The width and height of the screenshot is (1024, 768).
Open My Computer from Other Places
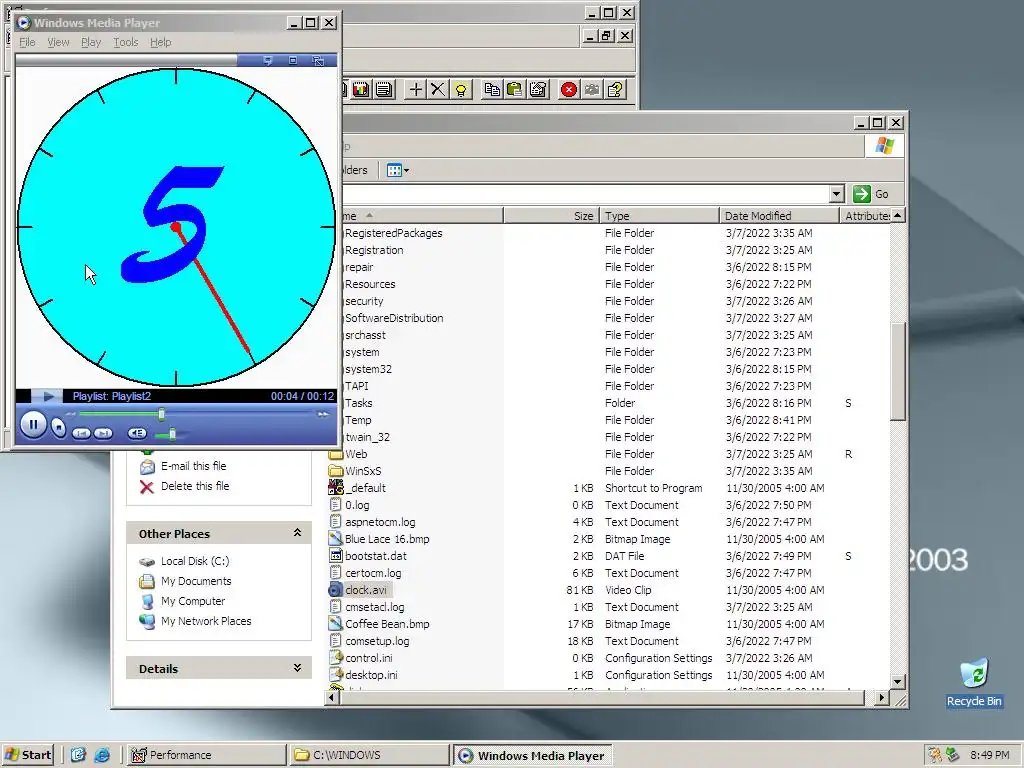(x=193, y=601)
